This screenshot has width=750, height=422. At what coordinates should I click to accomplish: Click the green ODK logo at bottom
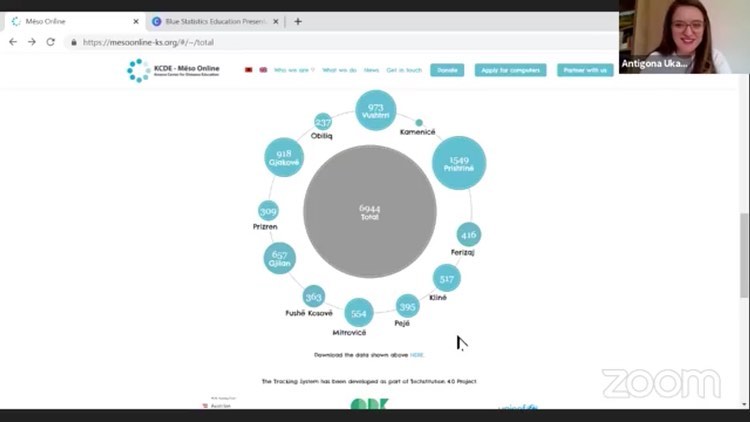(x=370, y=404)
